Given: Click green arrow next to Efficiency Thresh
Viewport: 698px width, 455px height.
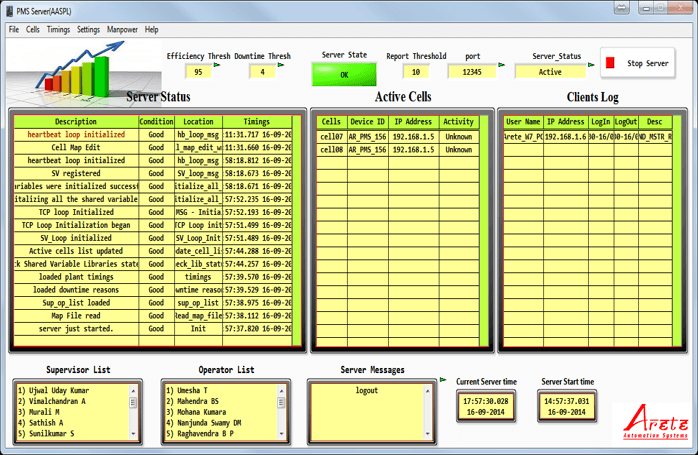Looking at the screenshot, I should coord(217,65).
